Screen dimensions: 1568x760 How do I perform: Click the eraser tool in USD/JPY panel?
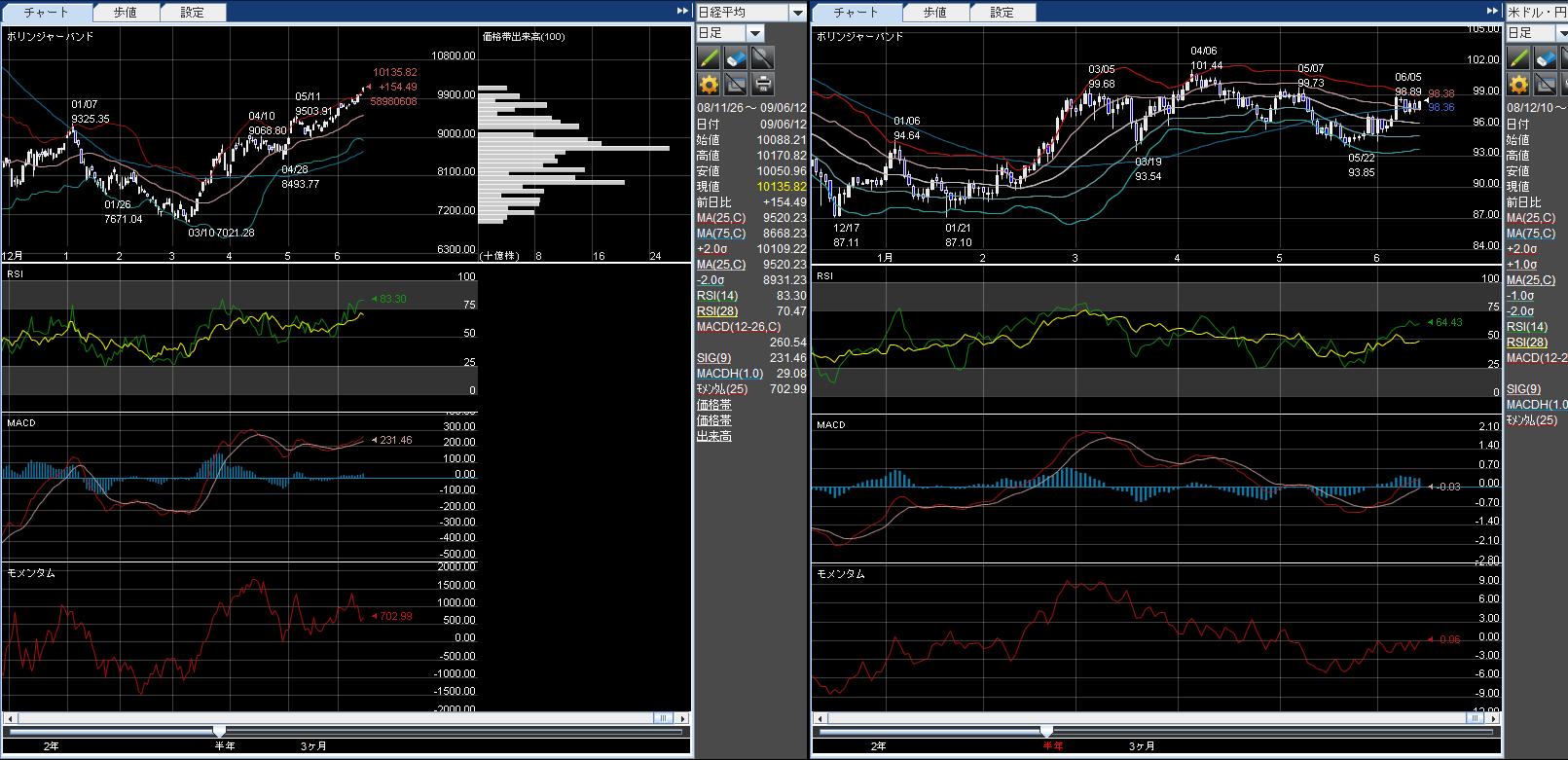coord(1546,57)
